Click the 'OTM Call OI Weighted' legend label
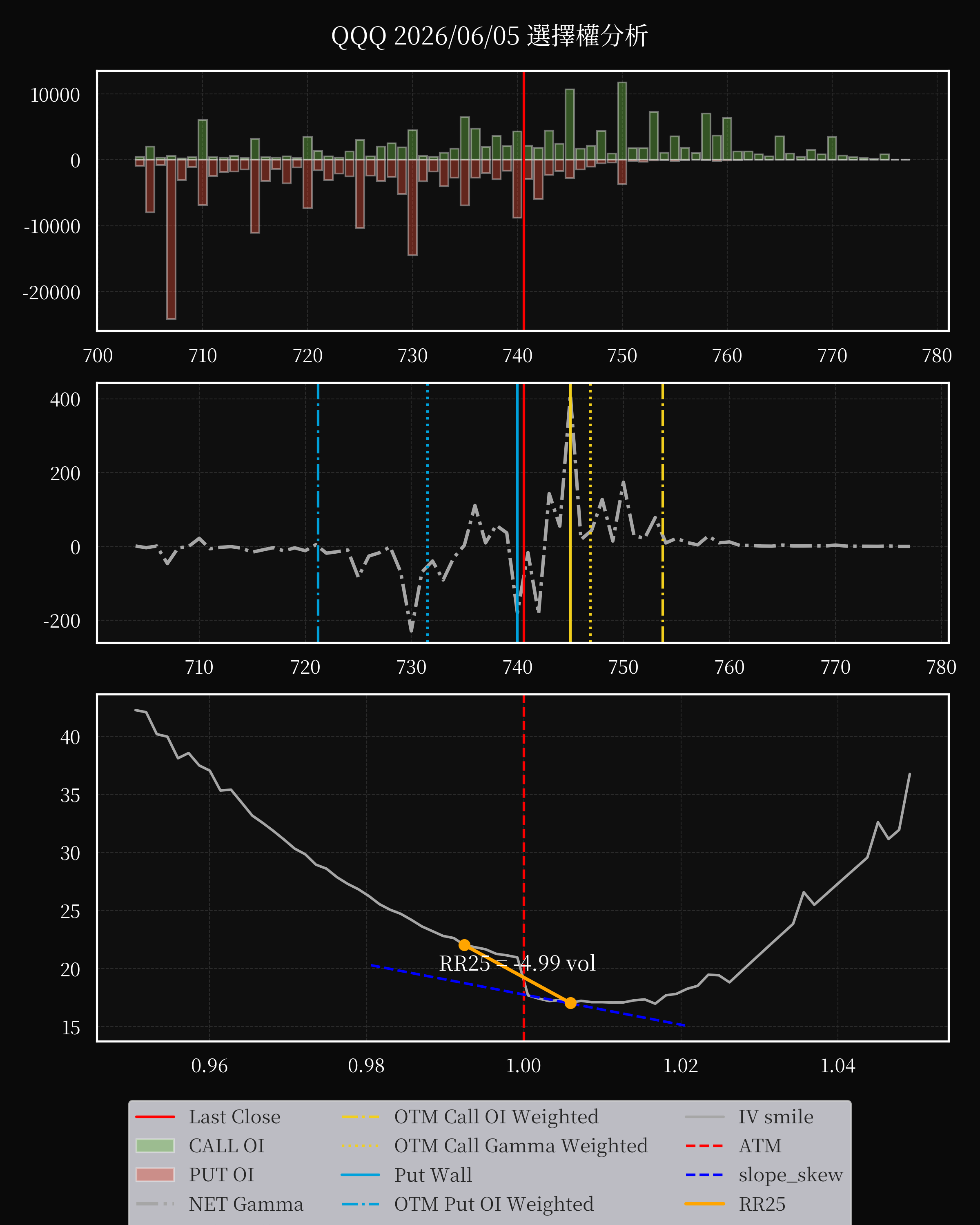 tap(496, 1117)
